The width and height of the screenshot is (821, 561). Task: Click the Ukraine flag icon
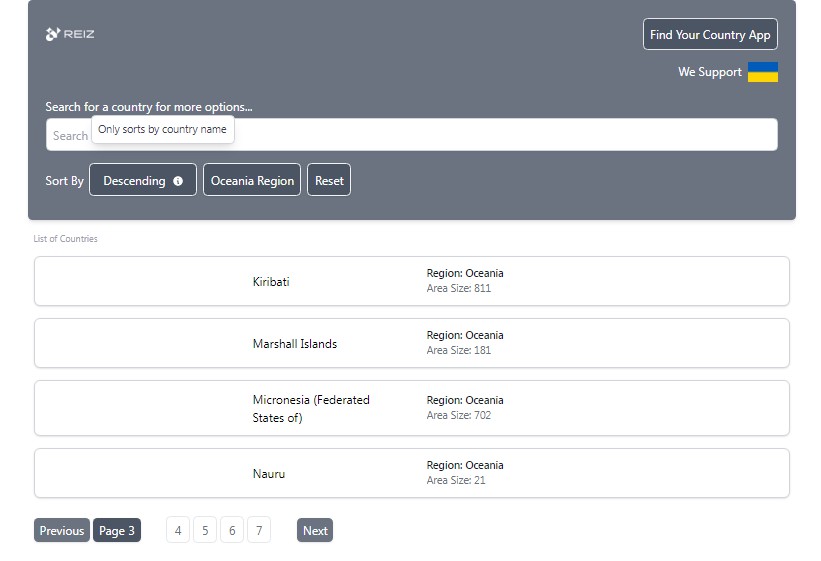point(762,72)
